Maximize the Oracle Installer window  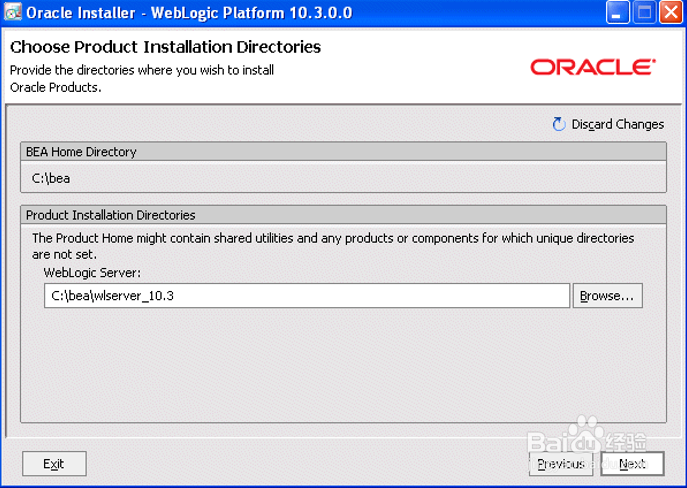[x=645, y=12]
